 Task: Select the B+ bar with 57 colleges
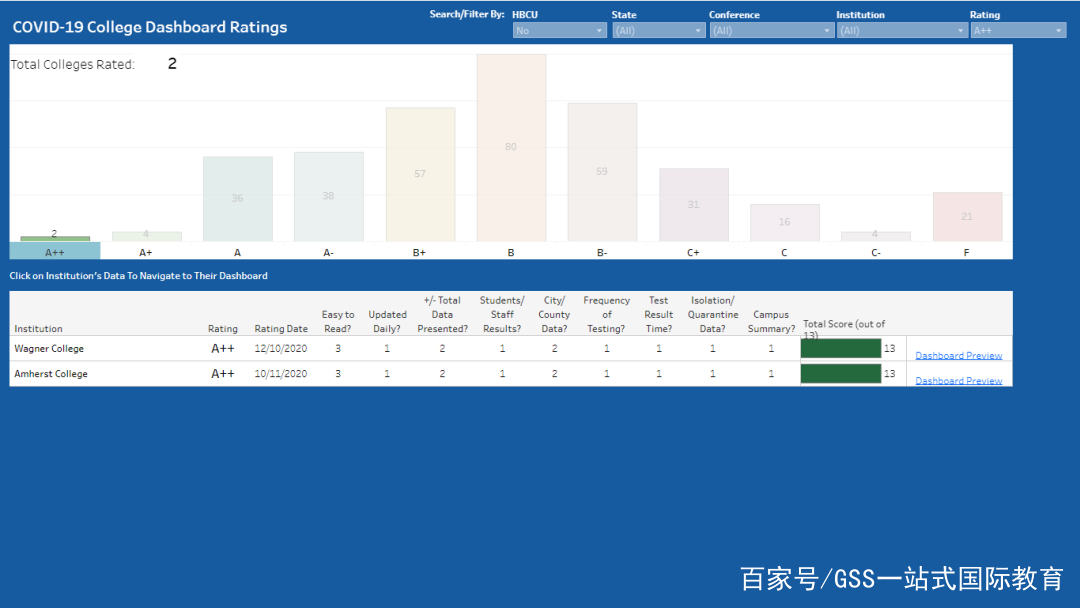coord(420,174)
